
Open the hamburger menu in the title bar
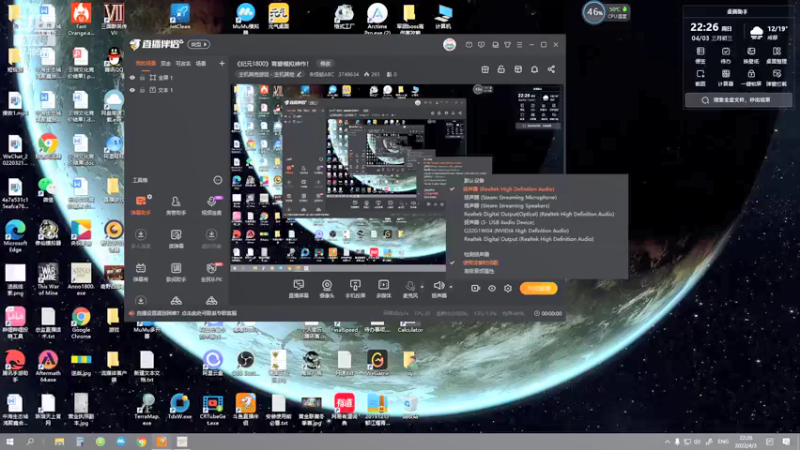click(x=519, y=45)
